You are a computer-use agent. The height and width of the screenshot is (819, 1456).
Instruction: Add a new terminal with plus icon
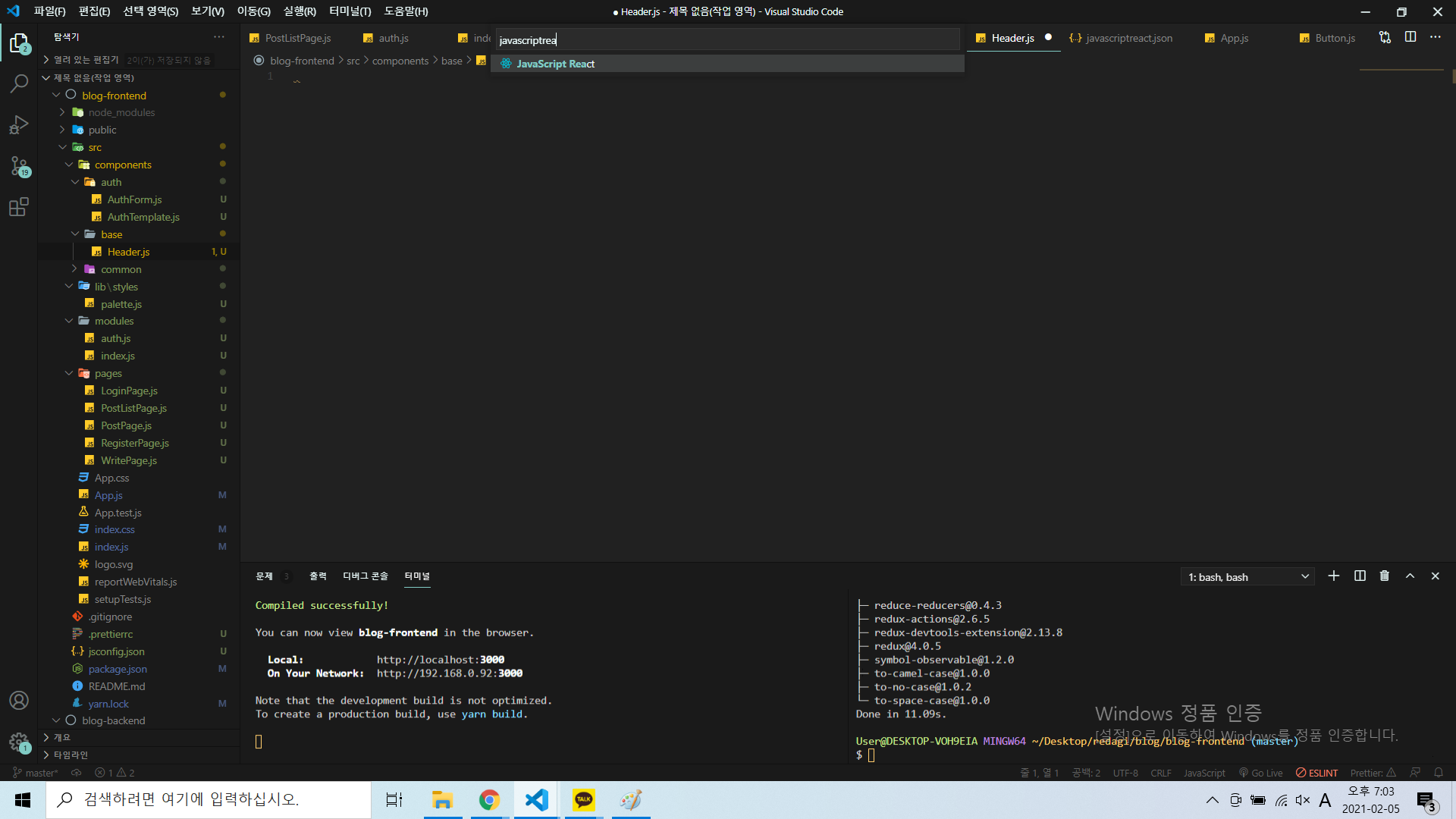(x=1333, y=576)
